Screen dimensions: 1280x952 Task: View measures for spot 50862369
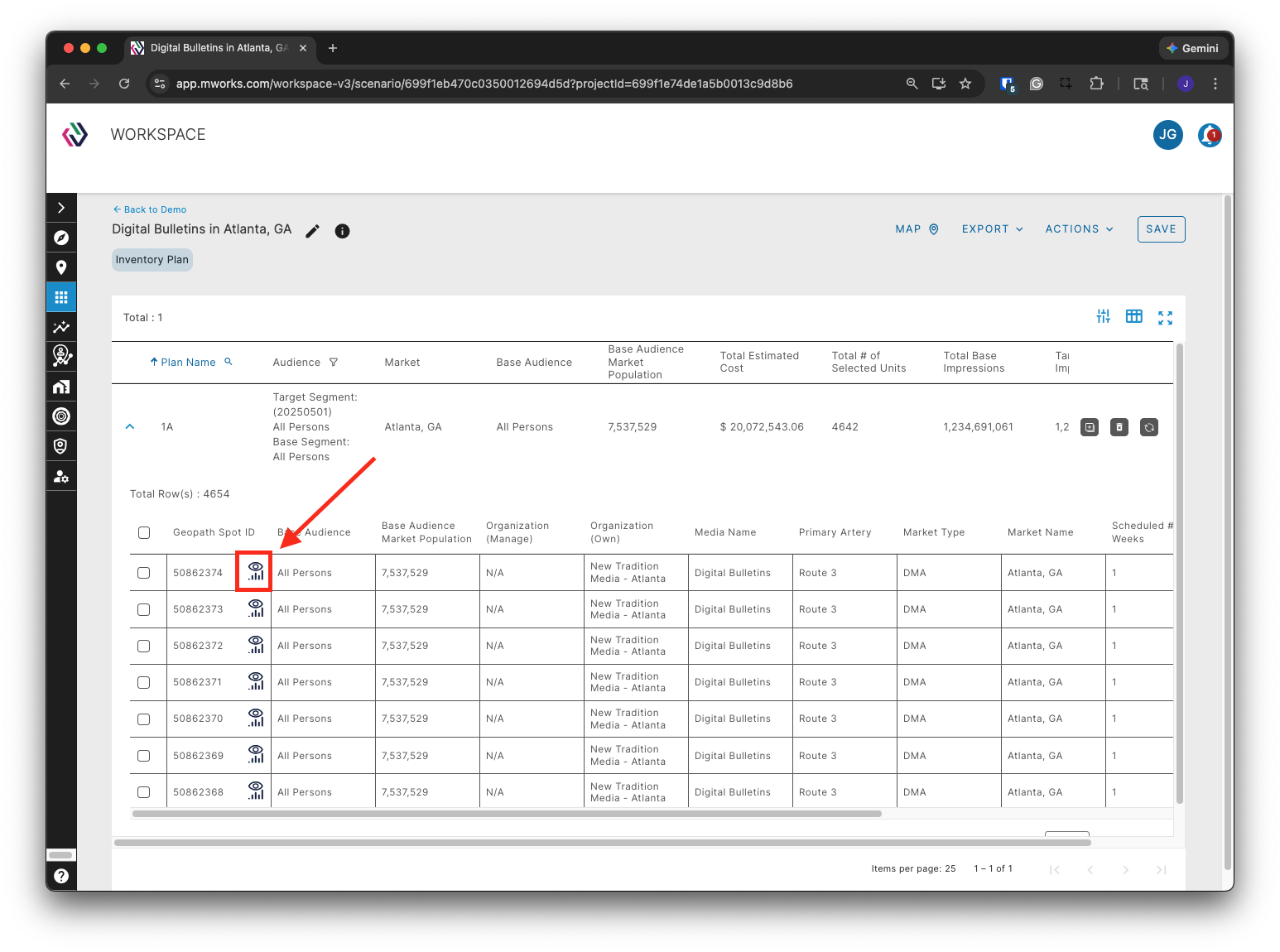(x=256, y=755)
